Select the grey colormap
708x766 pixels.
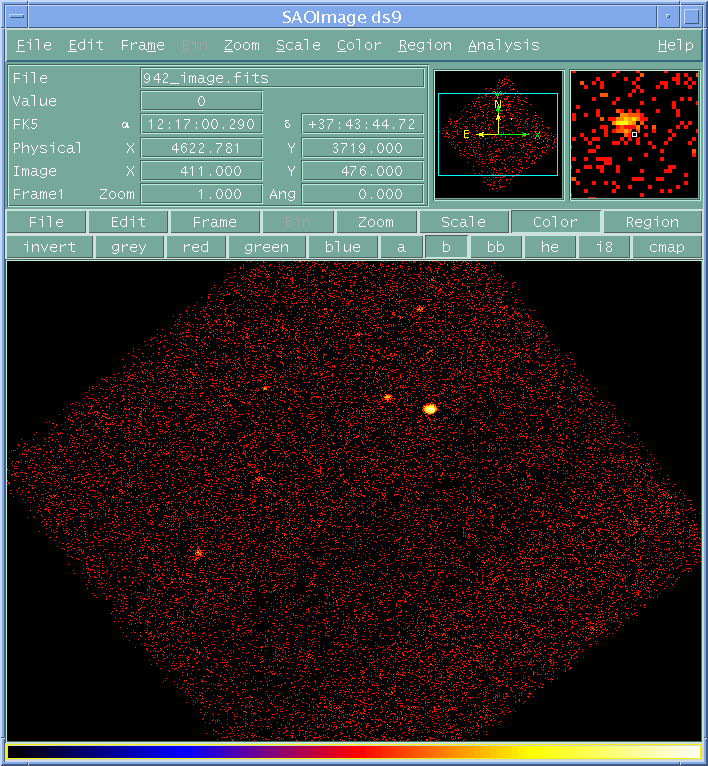pos(129,247)
